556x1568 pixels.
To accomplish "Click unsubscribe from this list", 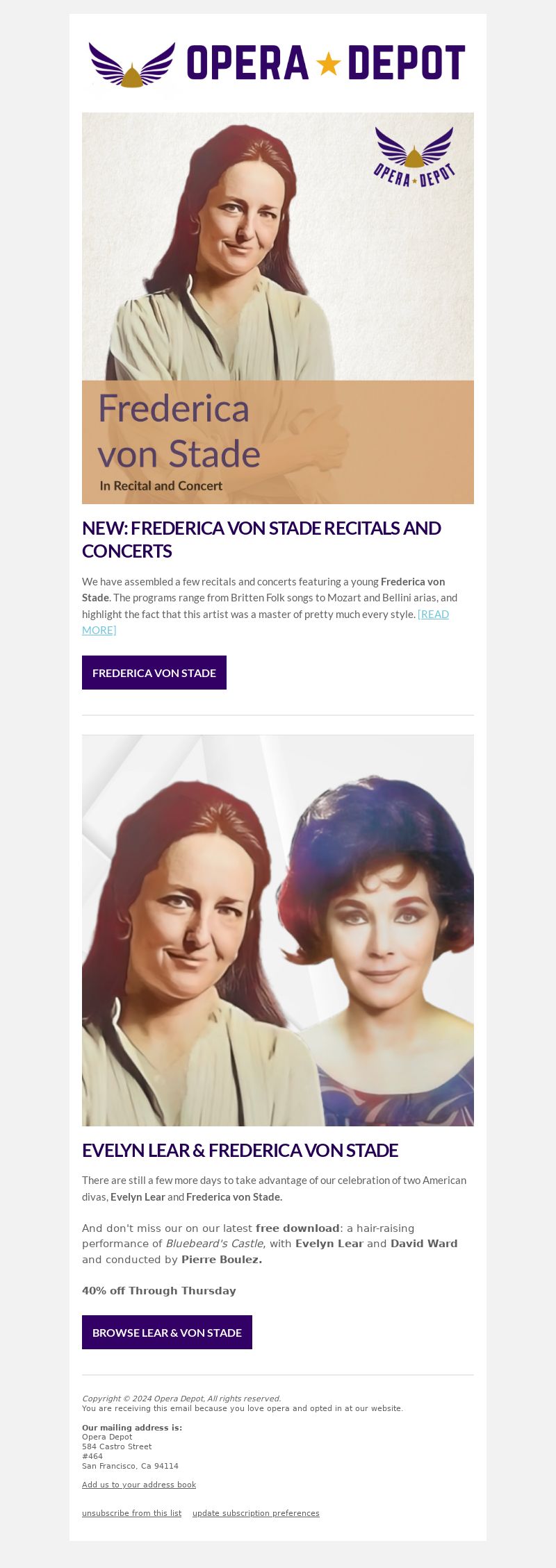I will click(131, 1513).
